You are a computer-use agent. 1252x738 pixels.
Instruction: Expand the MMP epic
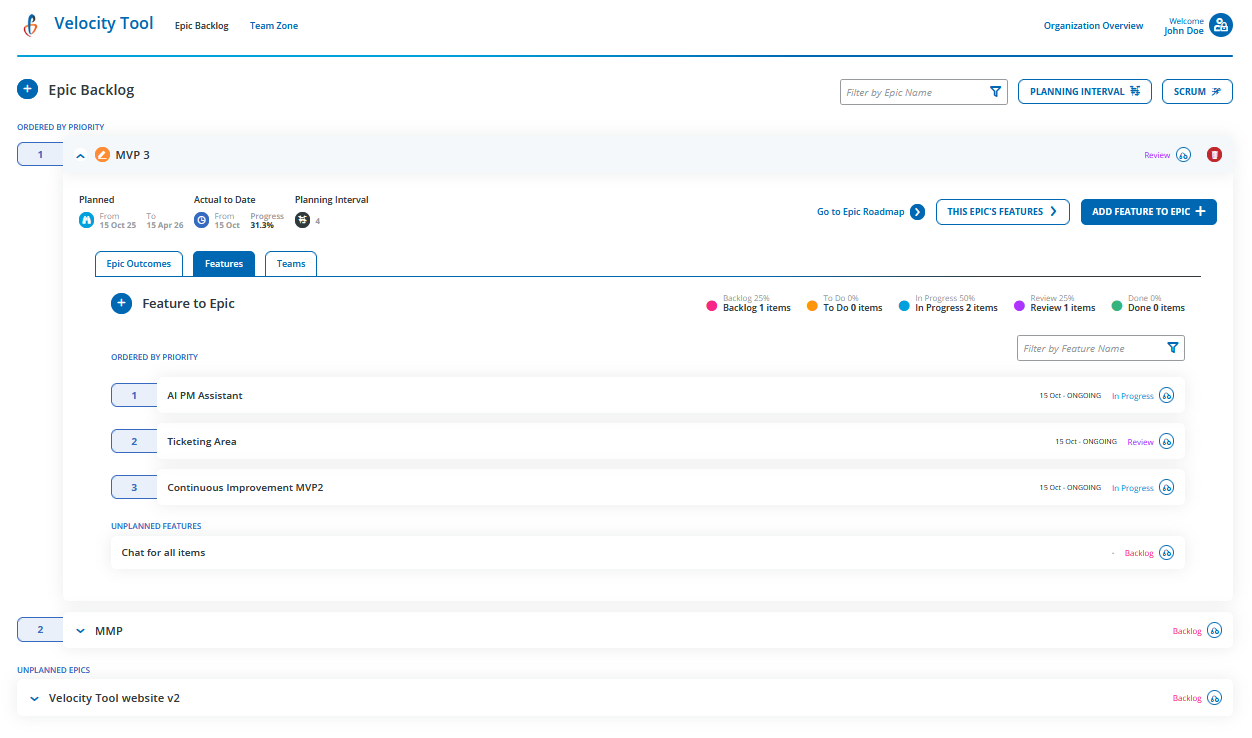point(81,630)
